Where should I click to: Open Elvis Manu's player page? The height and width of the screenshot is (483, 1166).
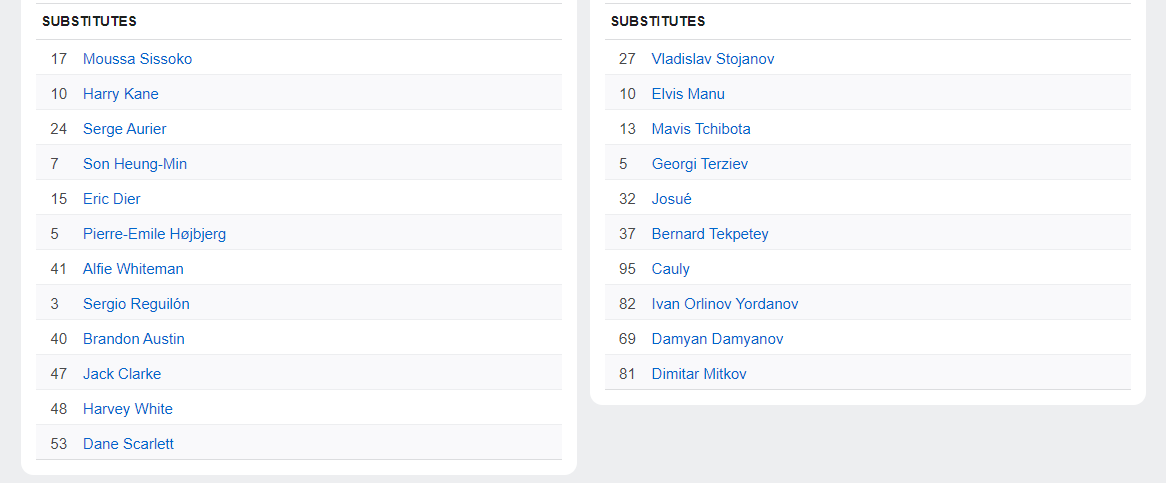[688, 94]
